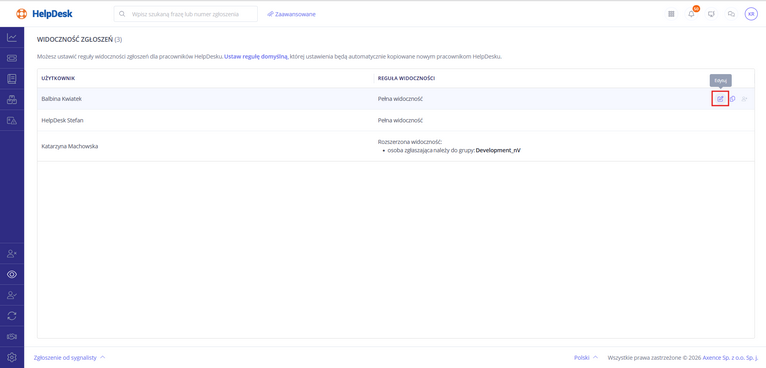Viewport: 766px width, 368px height.
Task: Open the tickets icon in the sidebar
Action: (12, 58)
